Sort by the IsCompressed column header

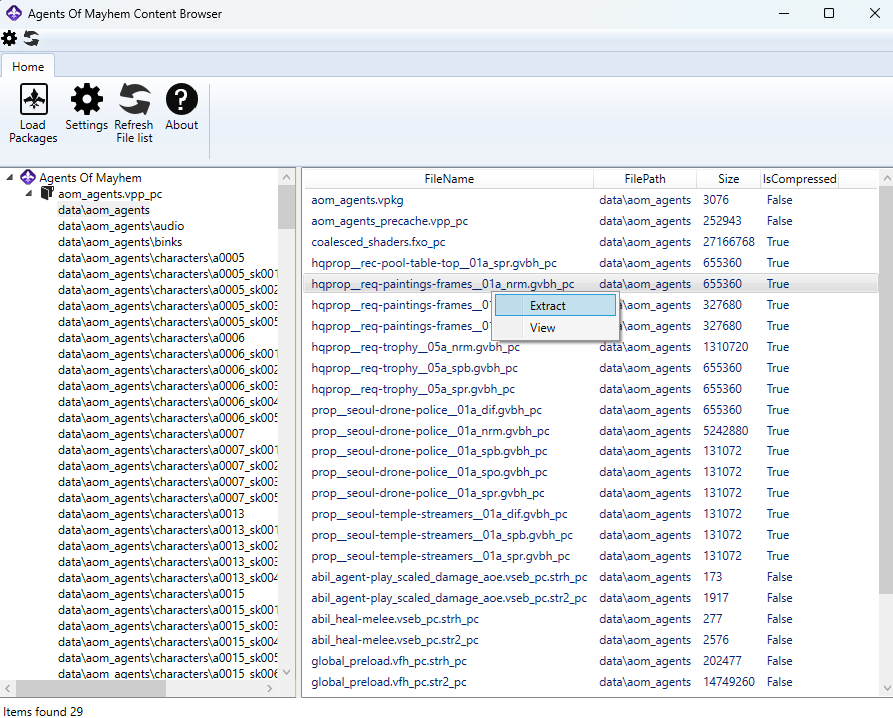tap(800, 179)
